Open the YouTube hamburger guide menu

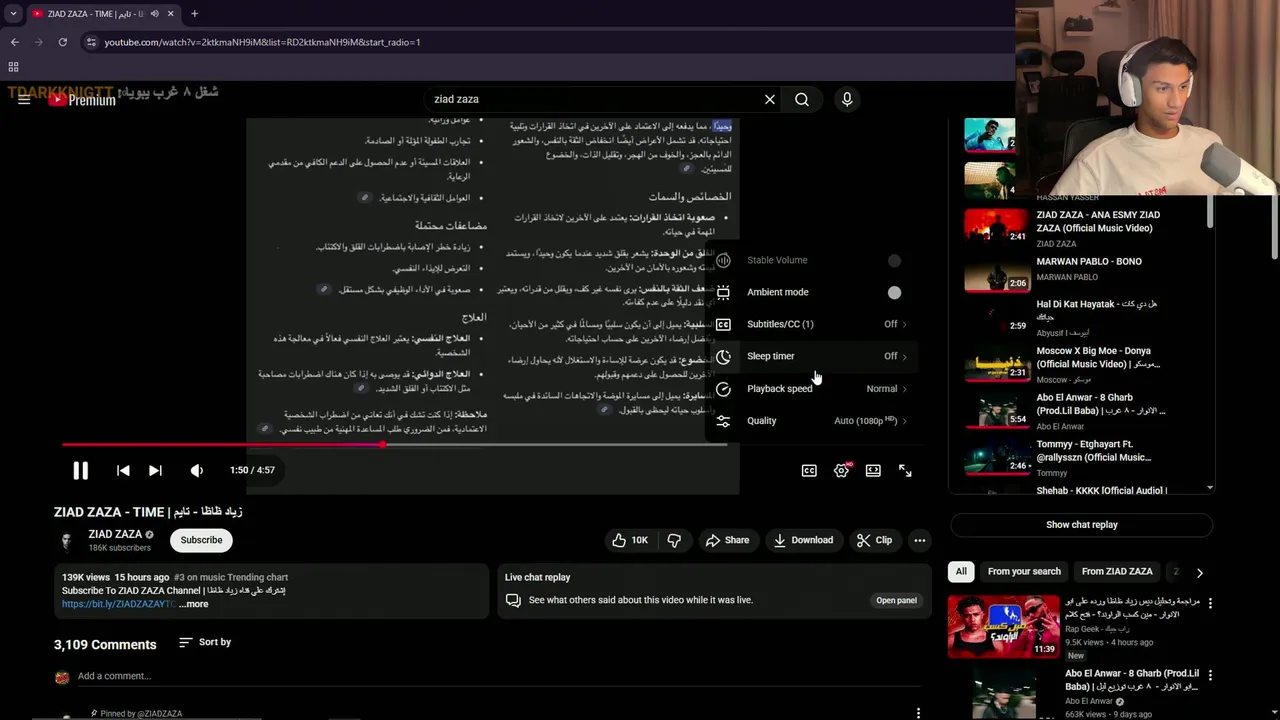pos(24,99)
